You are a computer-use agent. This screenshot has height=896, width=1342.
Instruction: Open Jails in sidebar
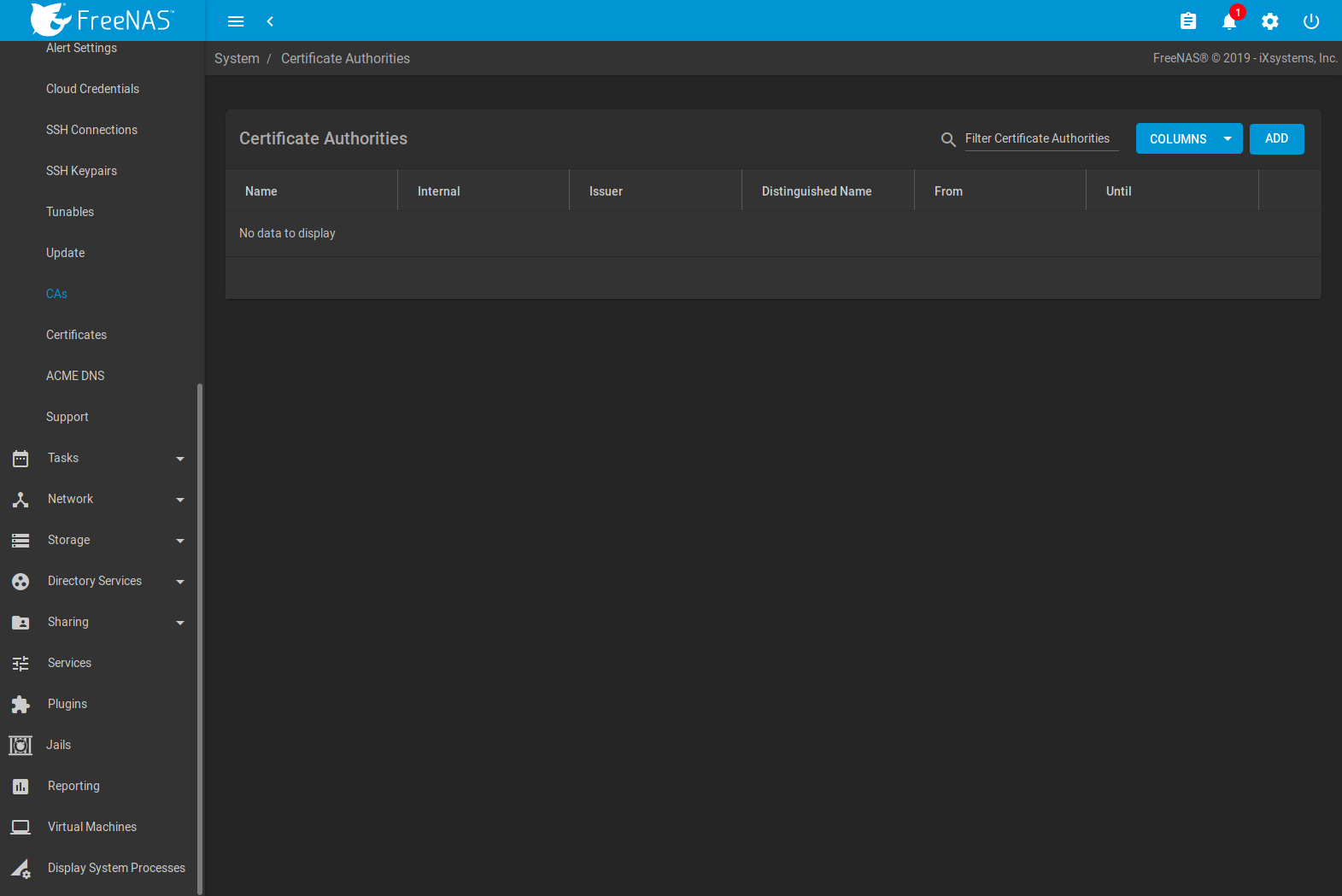click(58, 745)
